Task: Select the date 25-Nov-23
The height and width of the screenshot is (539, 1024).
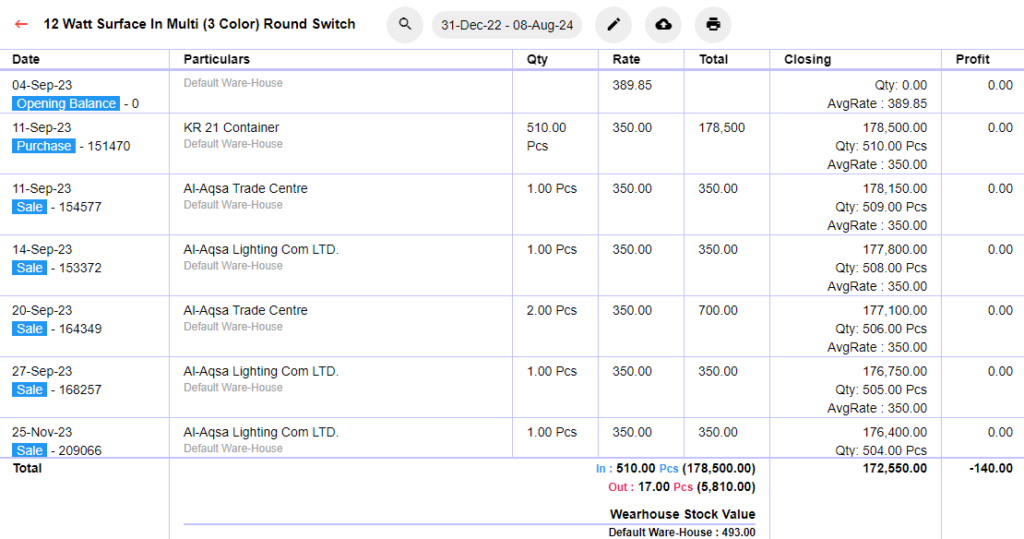Action: [42, 431]
